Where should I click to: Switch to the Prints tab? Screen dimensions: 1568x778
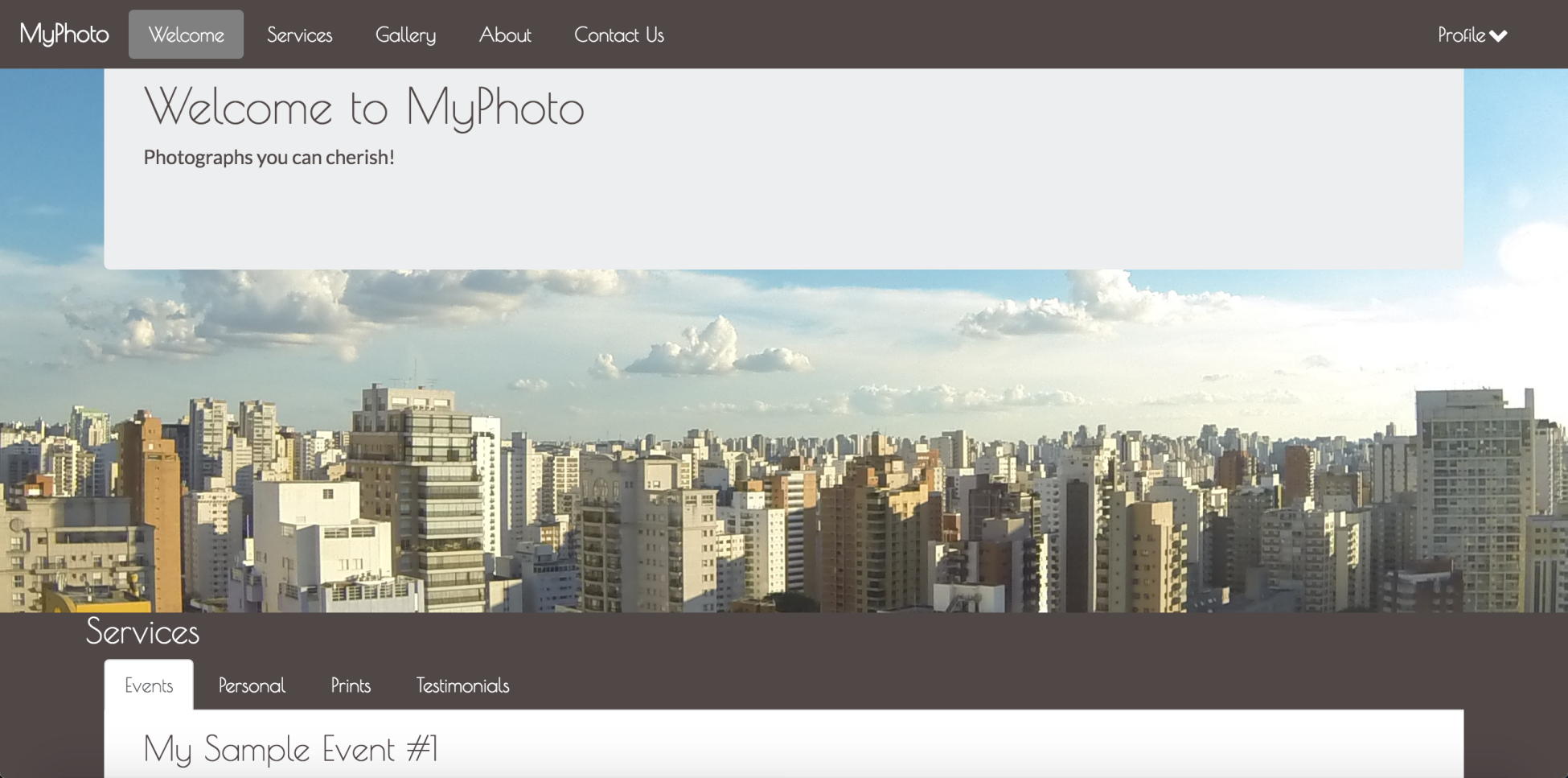click(351, 685)
